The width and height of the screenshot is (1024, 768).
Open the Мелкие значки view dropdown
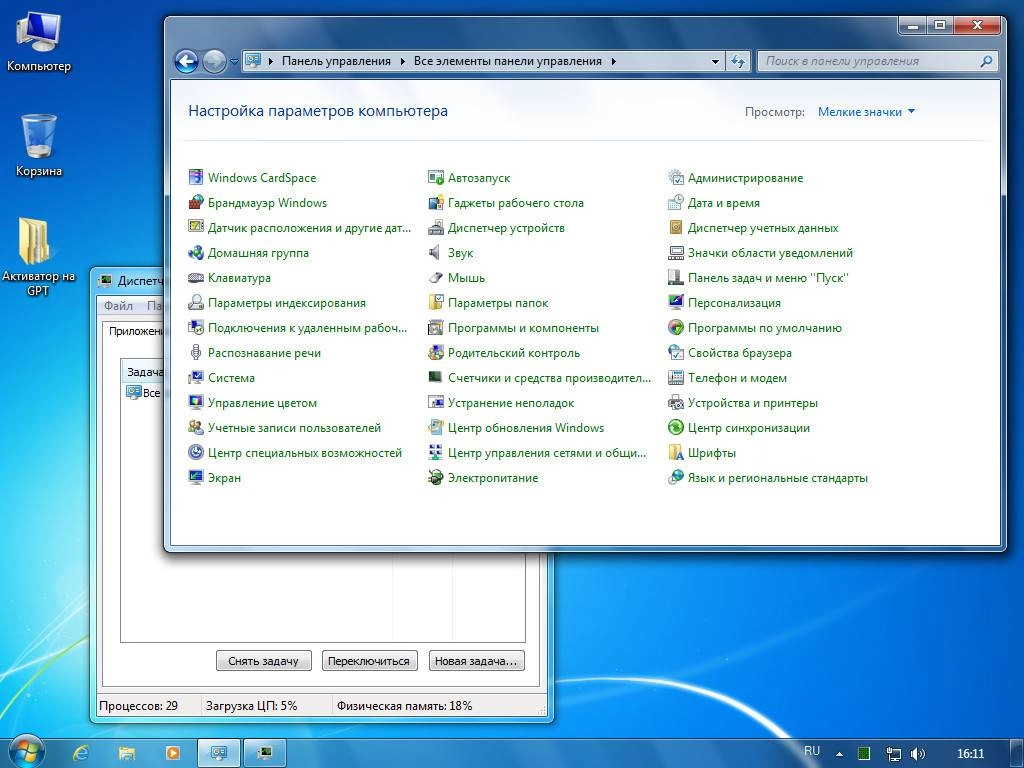866,112
